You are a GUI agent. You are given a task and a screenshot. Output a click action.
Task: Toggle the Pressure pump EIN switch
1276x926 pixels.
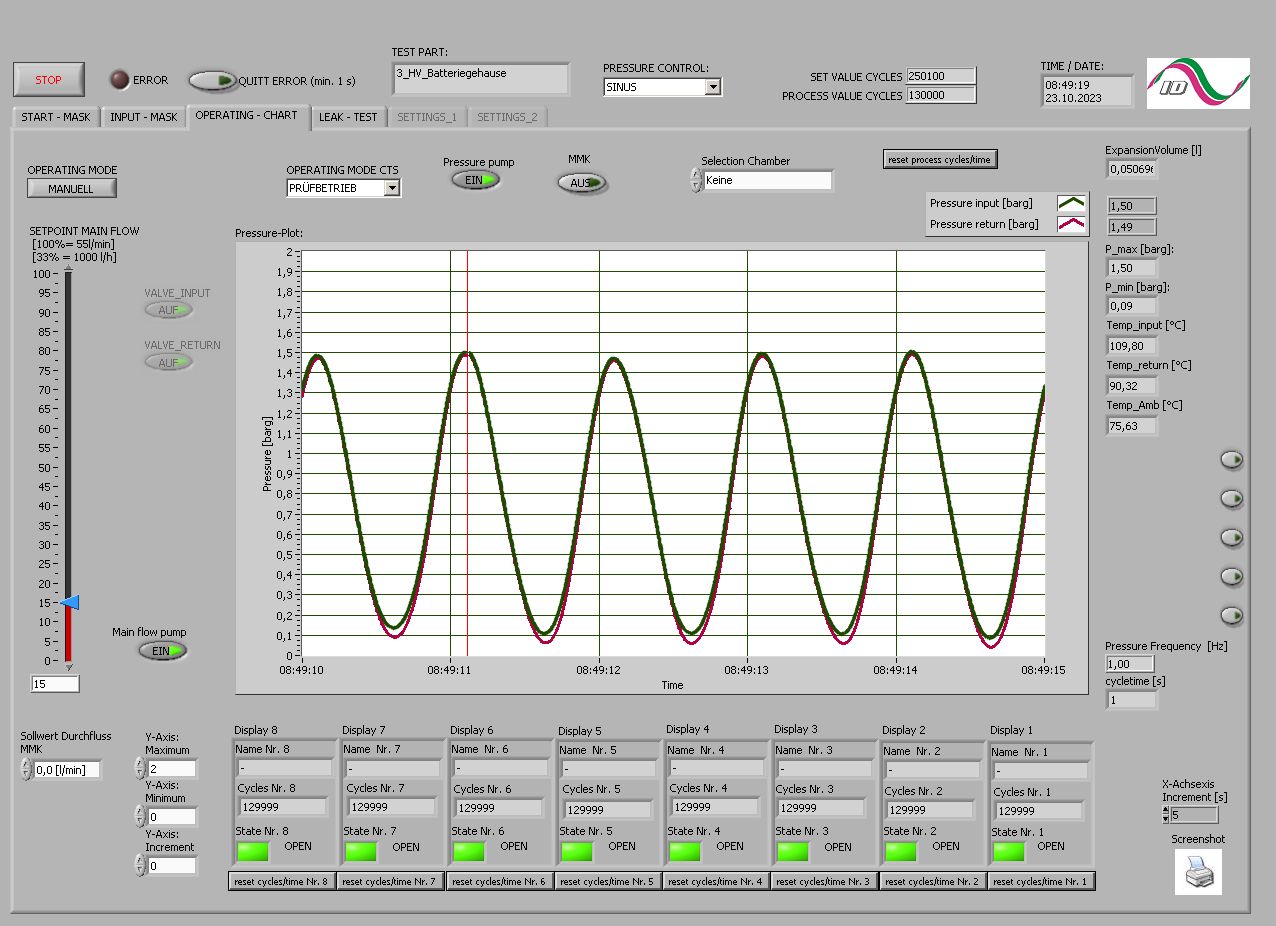(x=475, y=180)
